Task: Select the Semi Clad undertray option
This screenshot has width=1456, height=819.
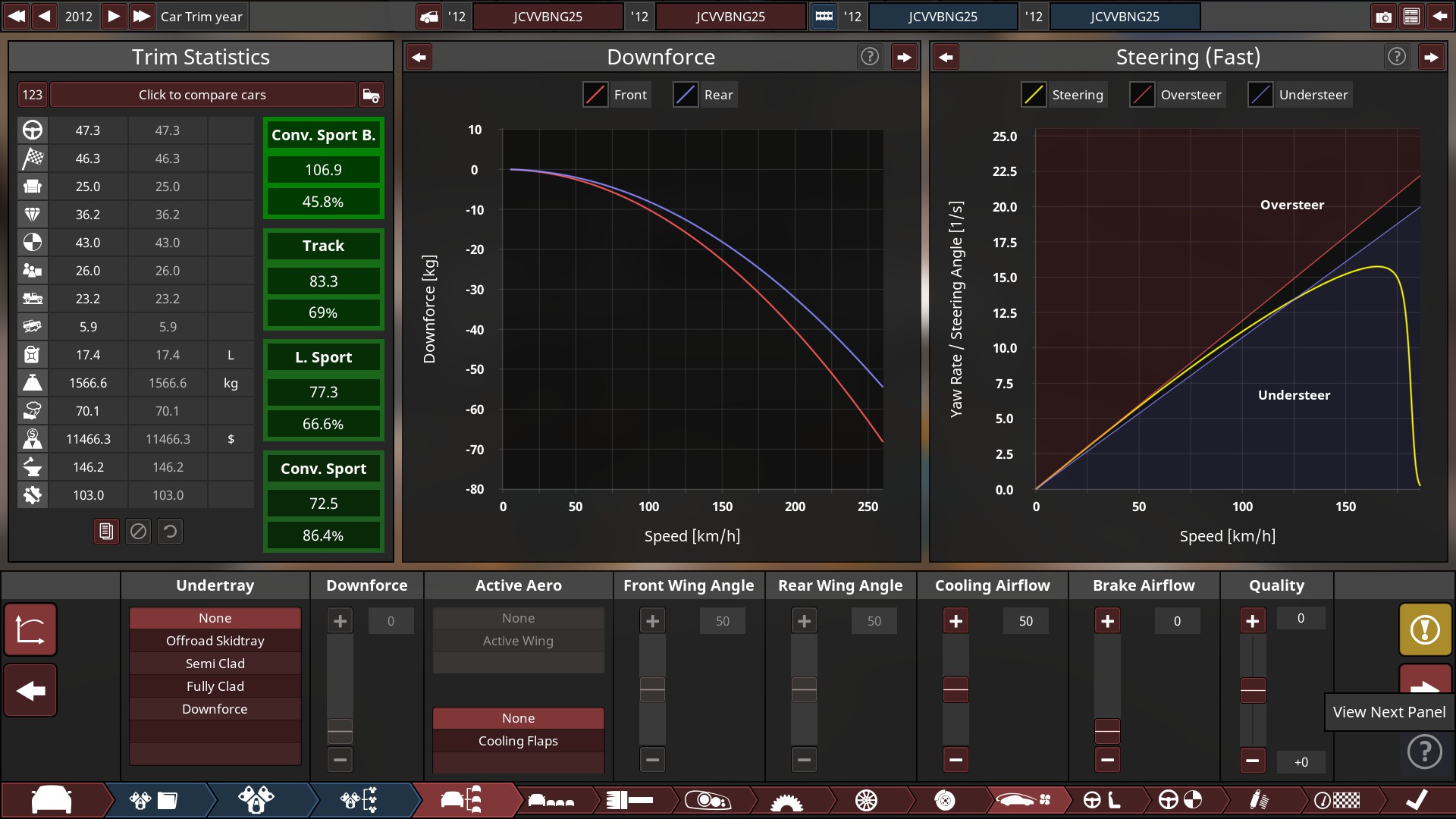Action: click(x=215, y=664)
